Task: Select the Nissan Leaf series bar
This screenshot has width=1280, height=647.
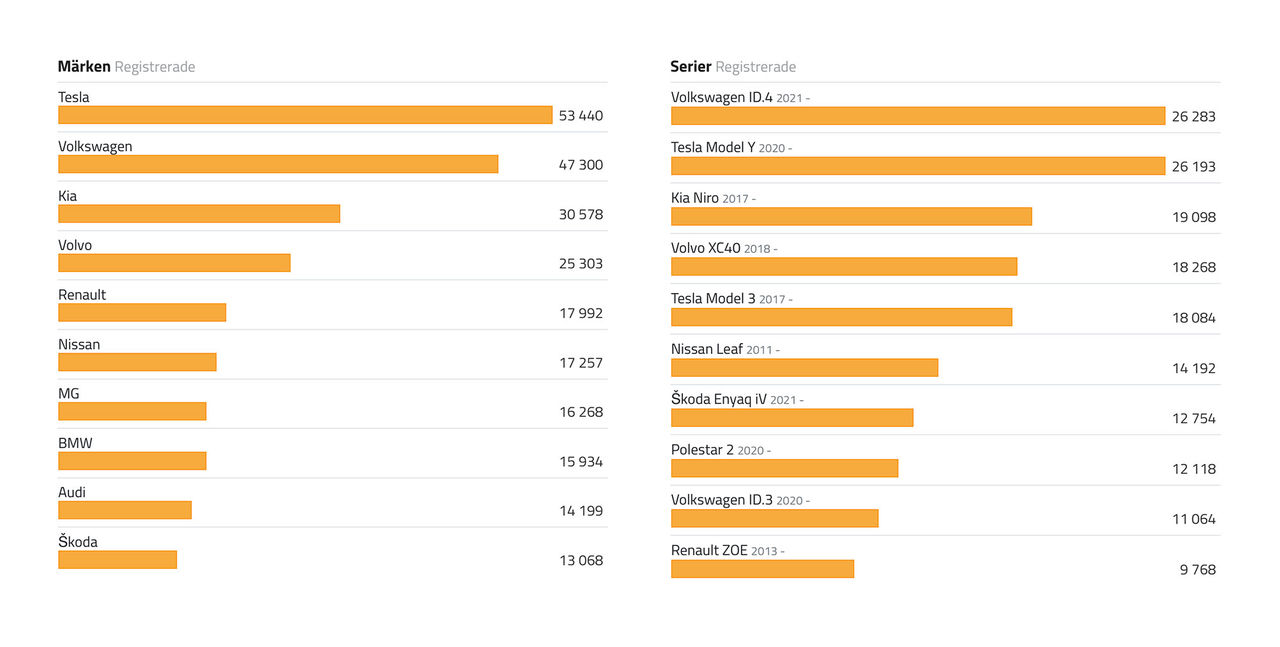Action: [x=804, y=368]
